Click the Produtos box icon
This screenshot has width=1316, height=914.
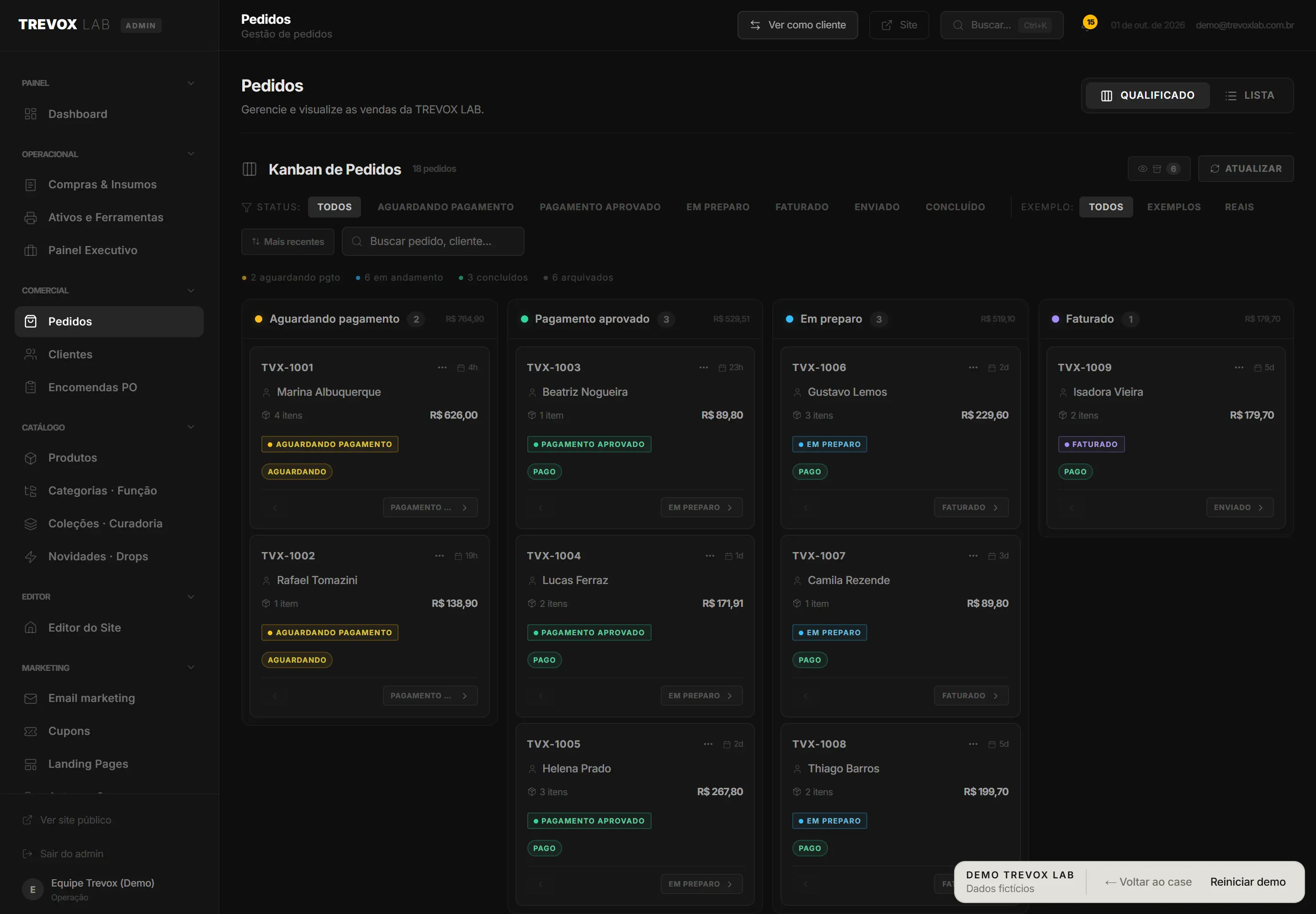tap(31, 458)
